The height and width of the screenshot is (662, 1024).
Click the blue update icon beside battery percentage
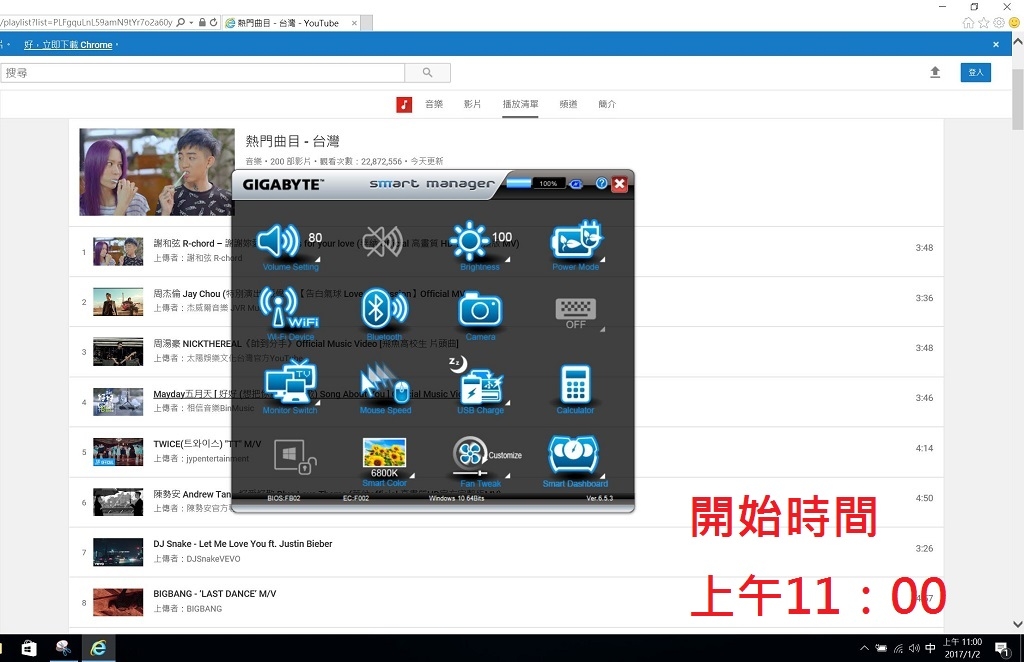click(575, 184)
